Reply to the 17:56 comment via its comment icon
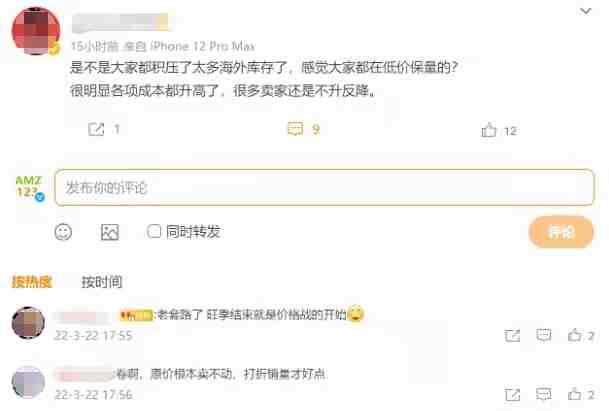 click(543, 395)
